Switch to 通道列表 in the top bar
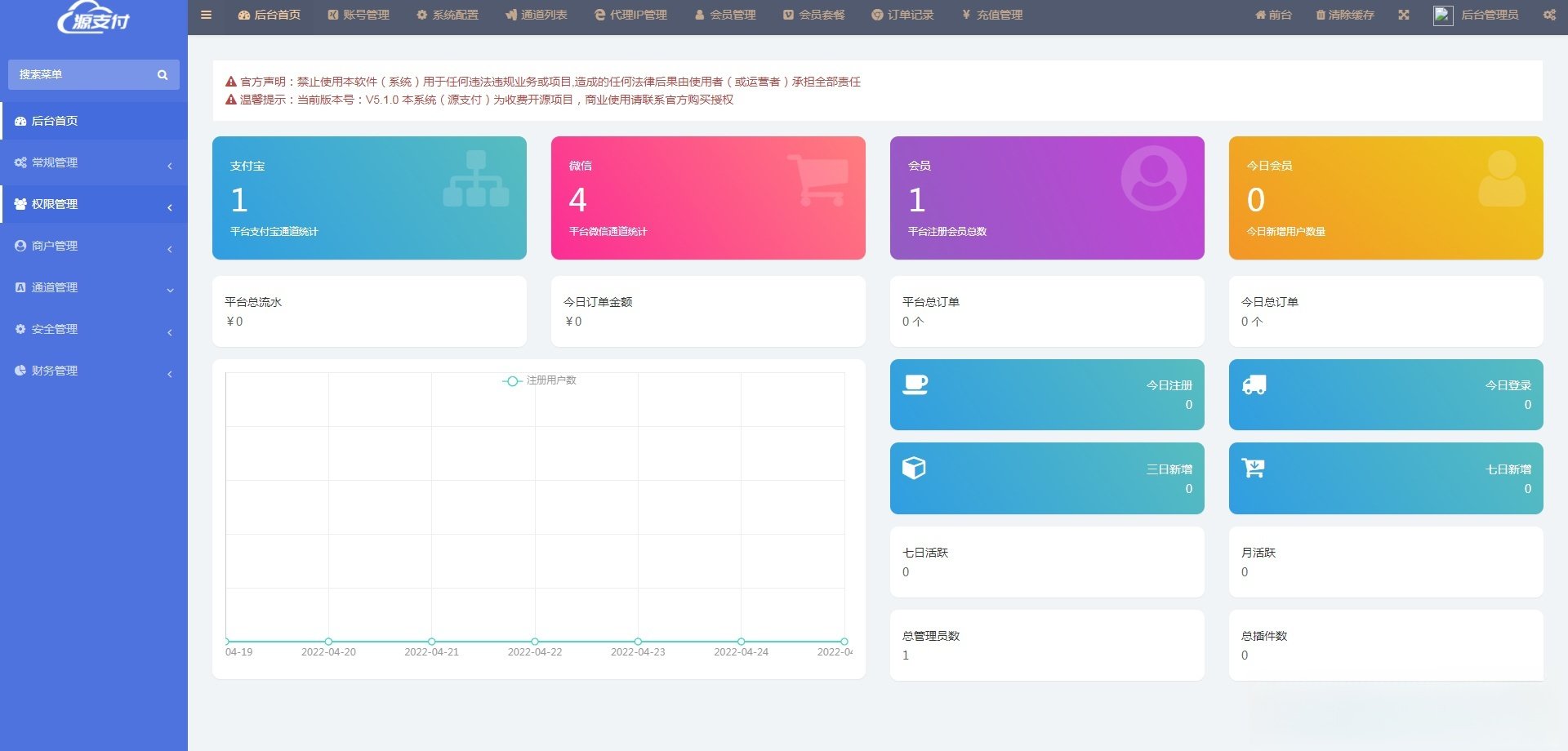This screenshot has height=751, width=1568. (x=537, y=14)
